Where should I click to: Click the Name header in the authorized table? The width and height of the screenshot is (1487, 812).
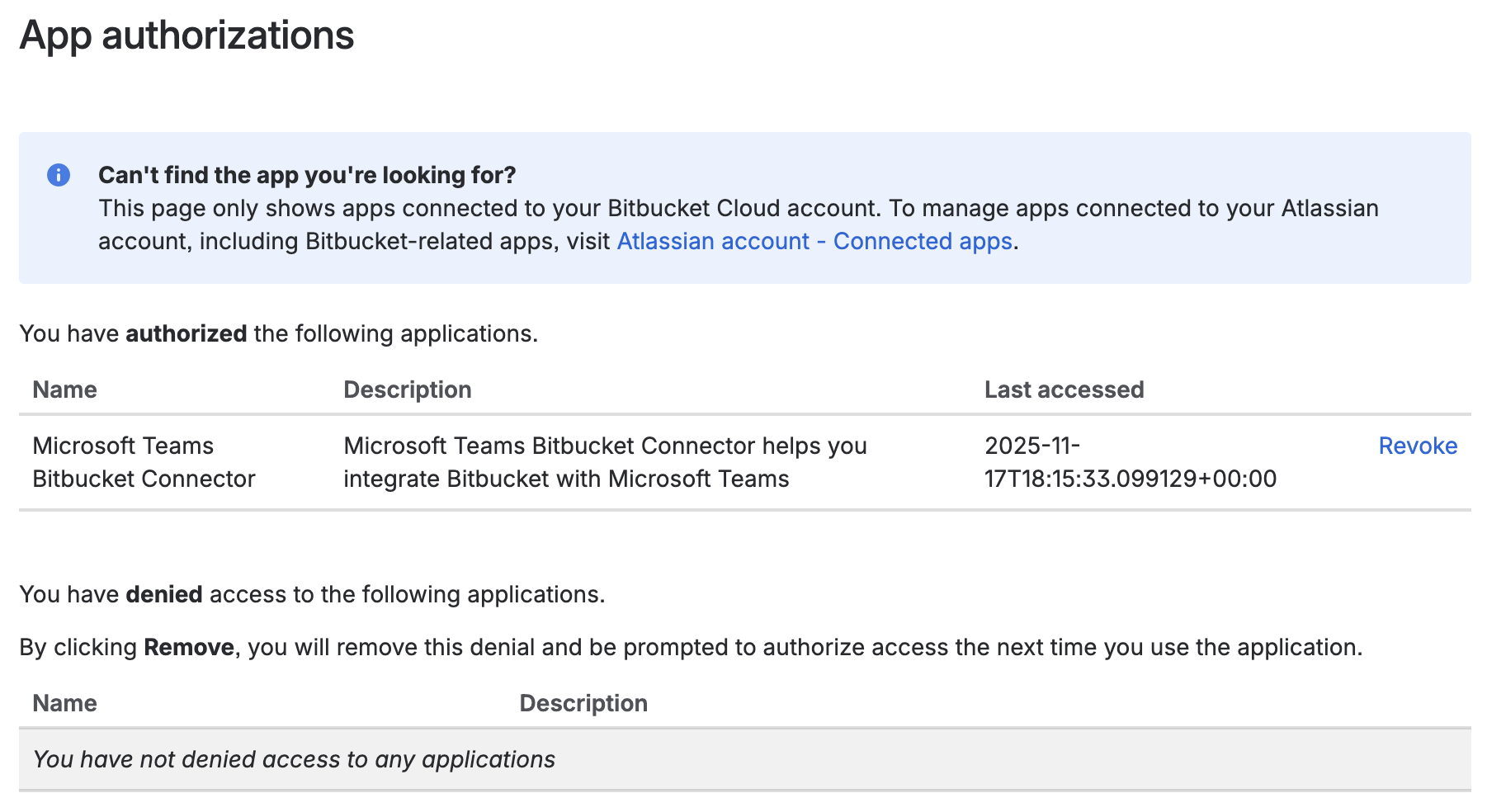[64, 389]
